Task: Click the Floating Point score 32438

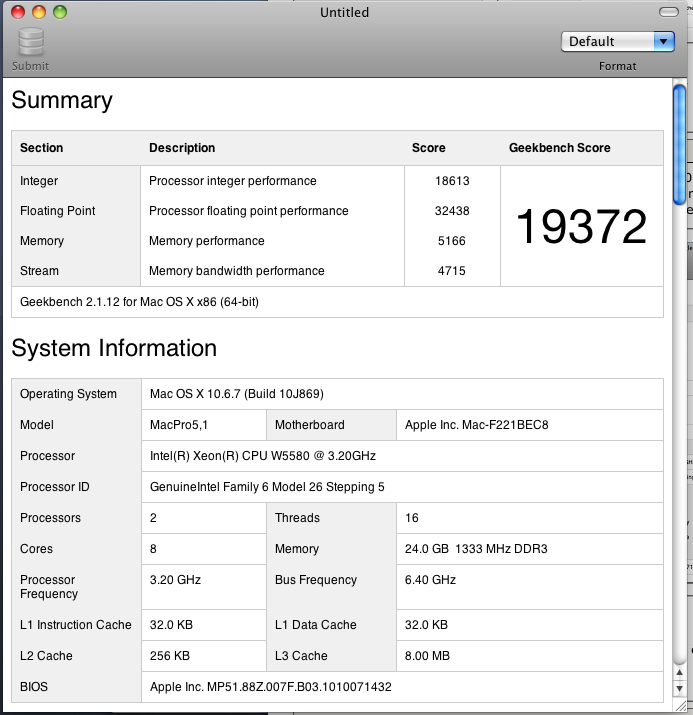Action: tap(452, 211)
